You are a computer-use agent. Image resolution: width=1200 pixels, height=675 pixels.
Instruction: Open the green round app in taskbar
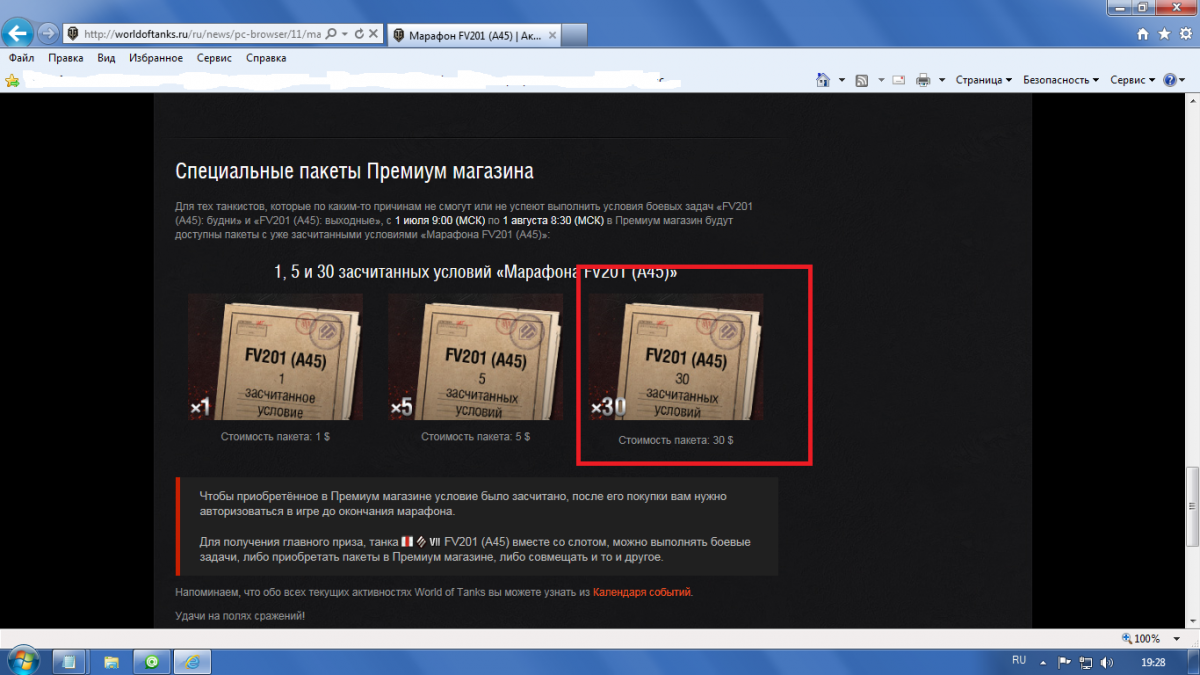click(152, 661)
